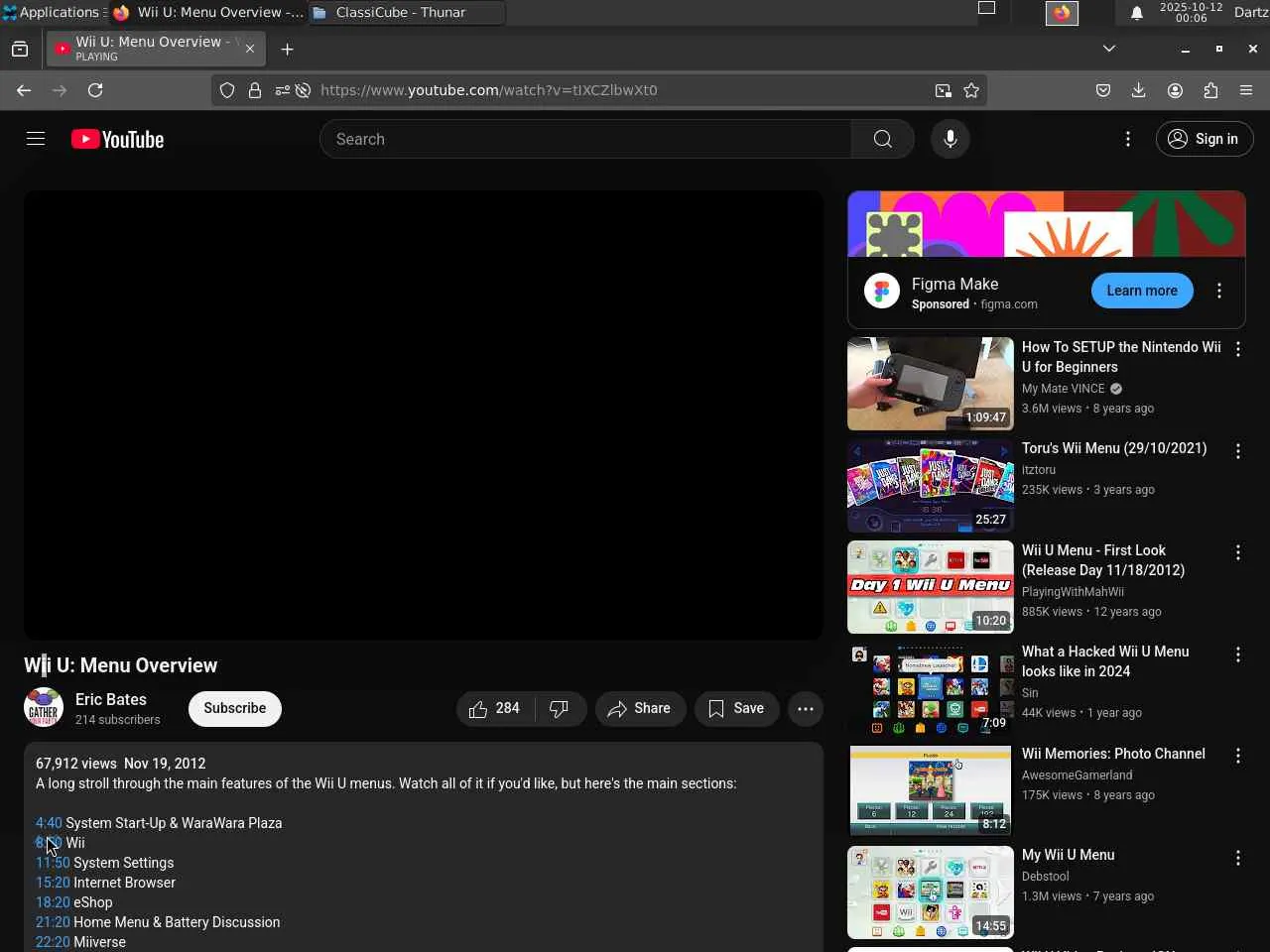Click the YouTube search input field
1270x952 pixels.
(585, 139)
